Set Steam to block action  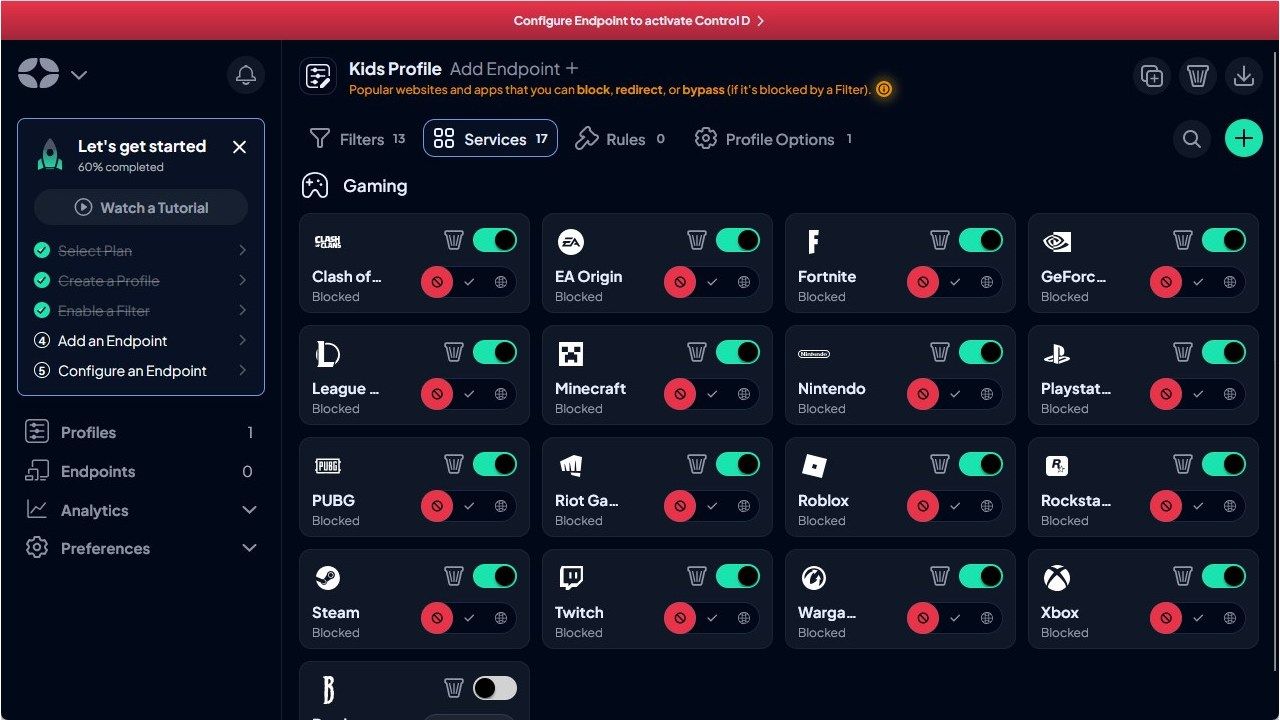coord(436,618)
